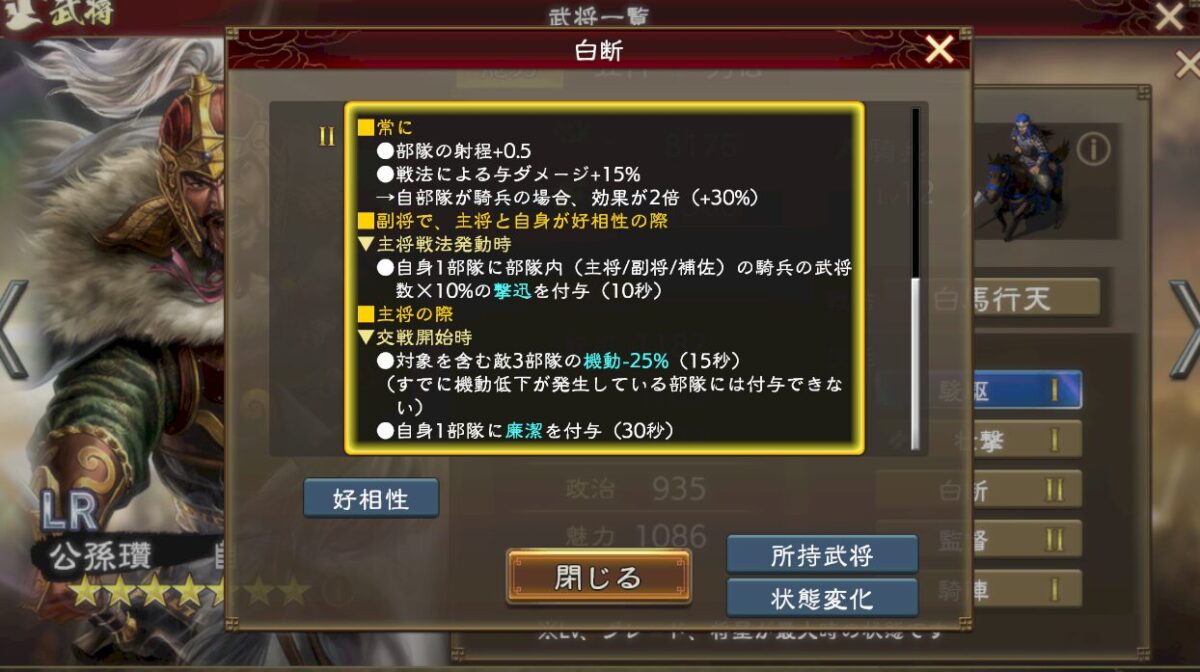Open 状態変化 details

click(822, 598)
